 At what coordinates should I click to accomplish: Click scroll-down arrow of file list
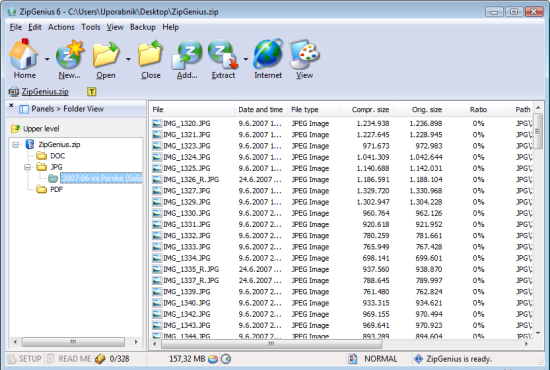click(538, 333)
